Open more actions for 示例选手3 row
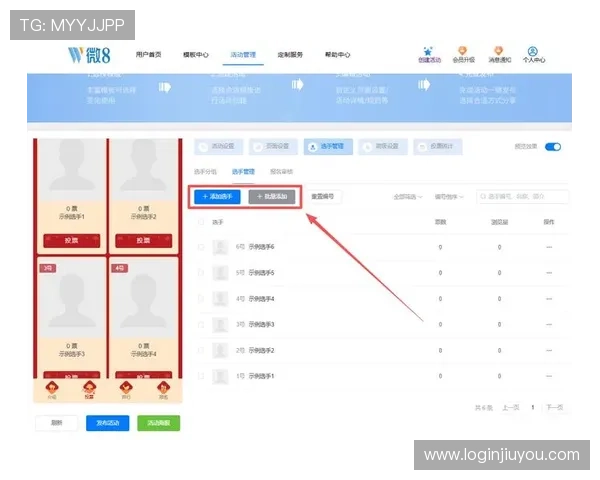This screenshot has width=600, height=480. tap(549, 325)
